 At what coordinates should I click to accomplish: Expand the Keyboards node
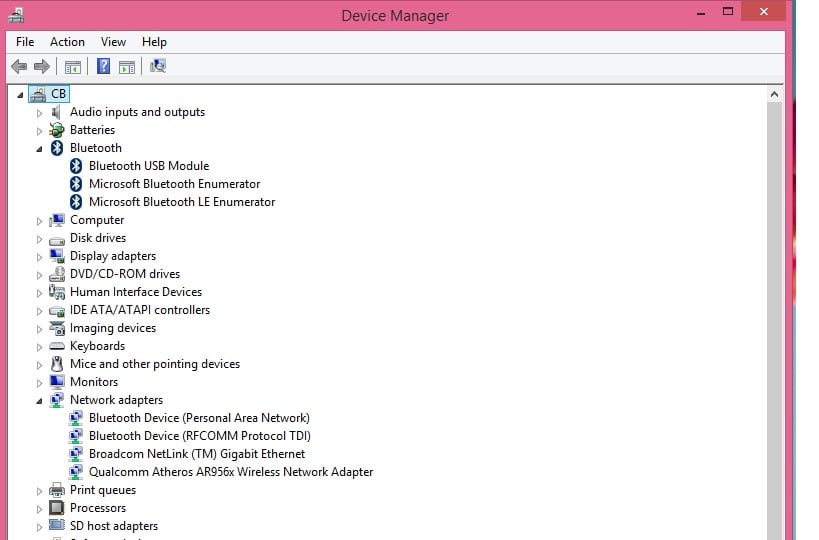point(39,347)
